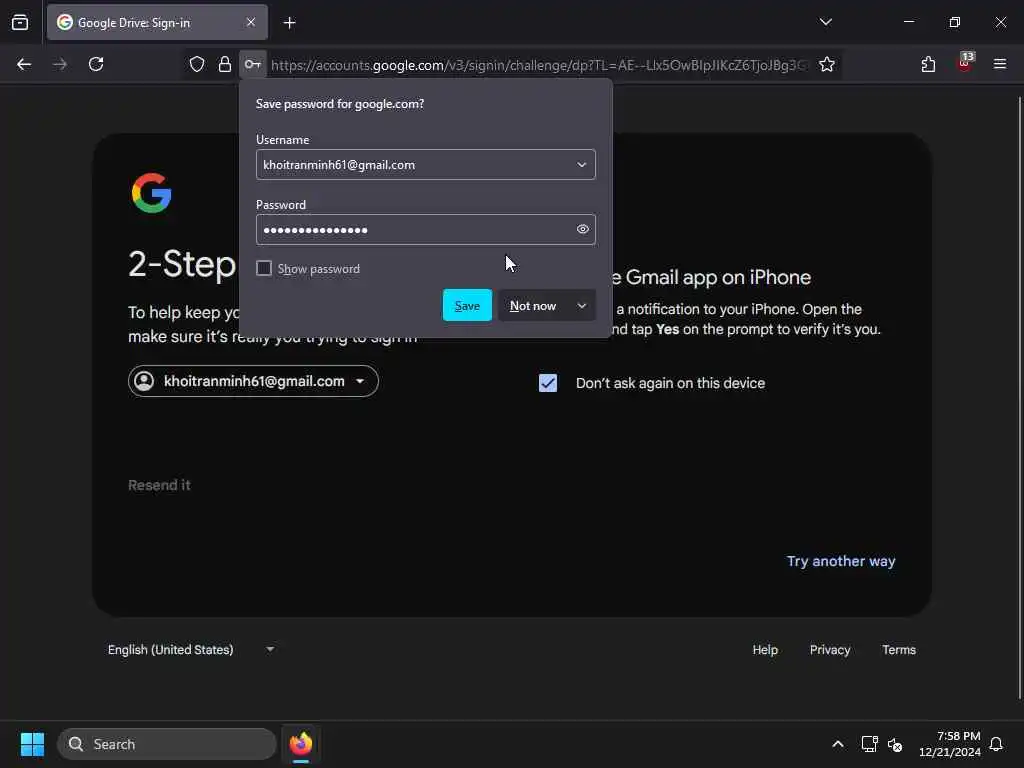Open the Extensions puzzle icon
Screen dimensions: 1024x768
coord(928,64)
